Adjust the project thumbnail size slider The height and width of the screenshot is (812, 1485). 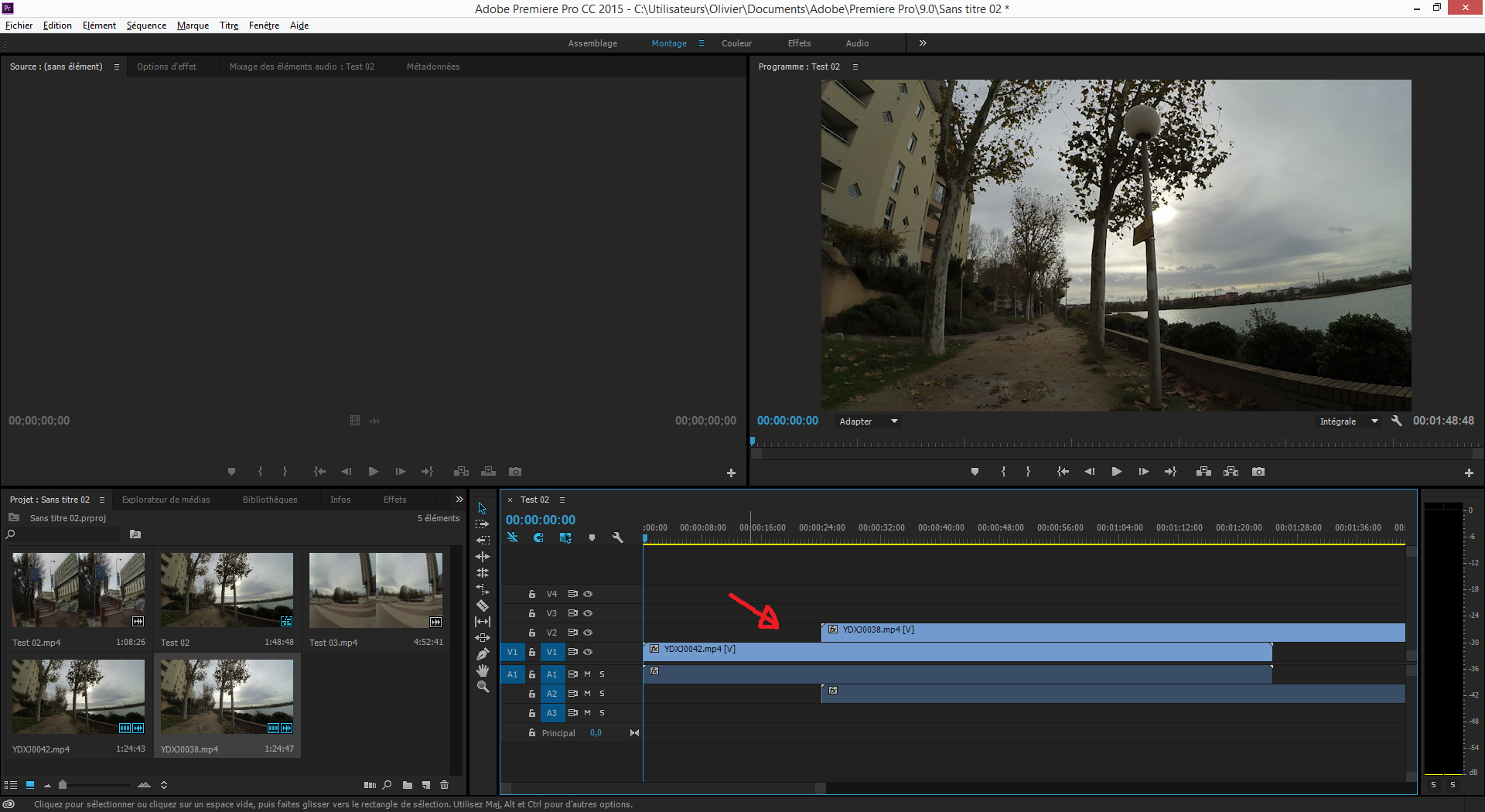(x=63, y=785)
